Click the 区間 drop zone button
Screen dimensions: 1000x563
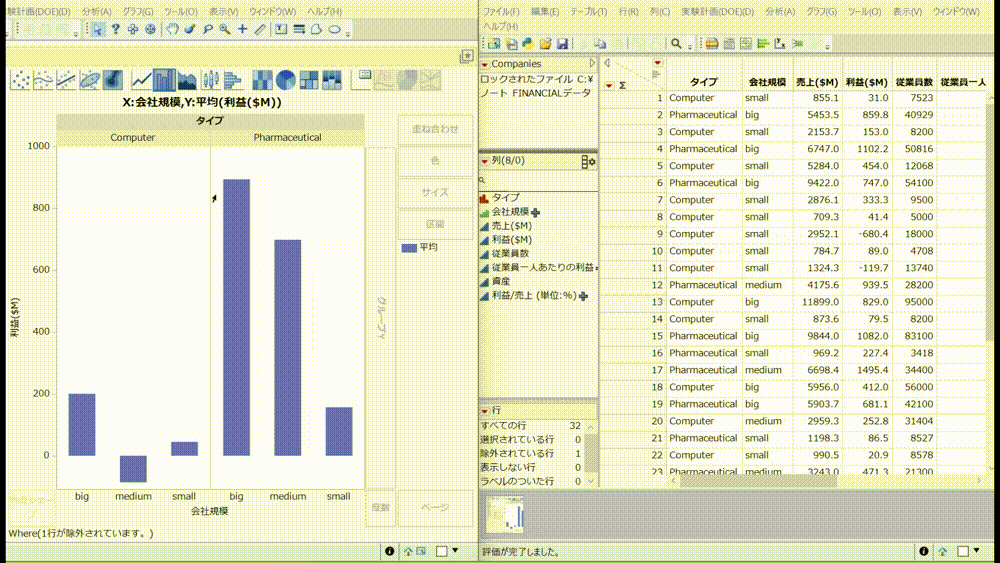pos(435,224)
